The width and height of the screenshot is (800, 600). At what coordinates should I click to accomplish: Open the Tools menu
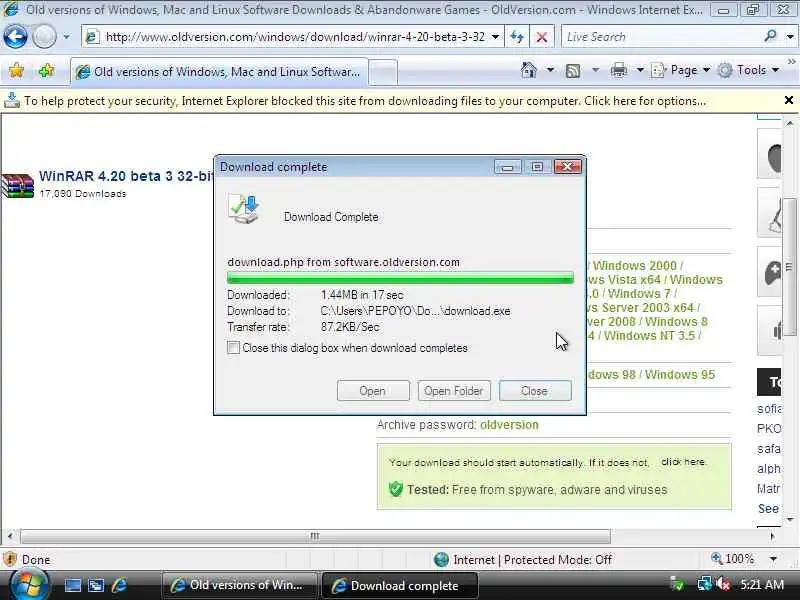(748, 70)
